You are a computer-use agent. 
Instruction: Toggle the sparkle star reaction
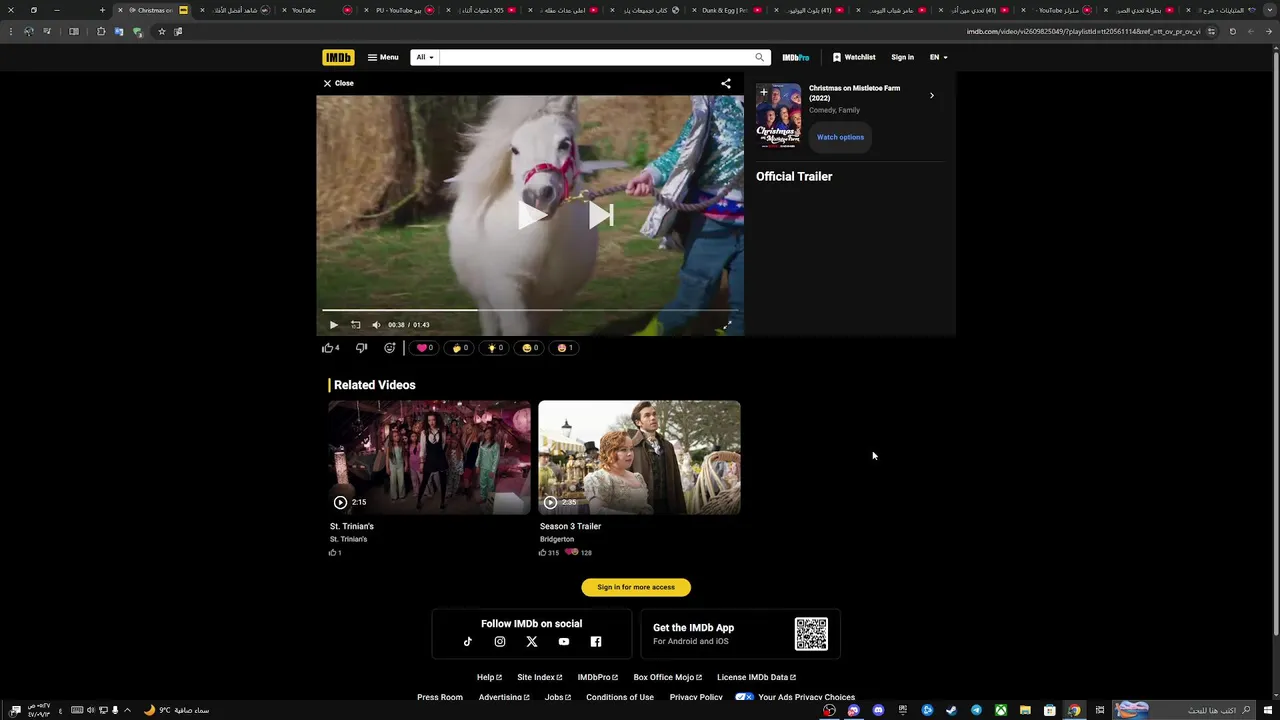click(494, 348)
